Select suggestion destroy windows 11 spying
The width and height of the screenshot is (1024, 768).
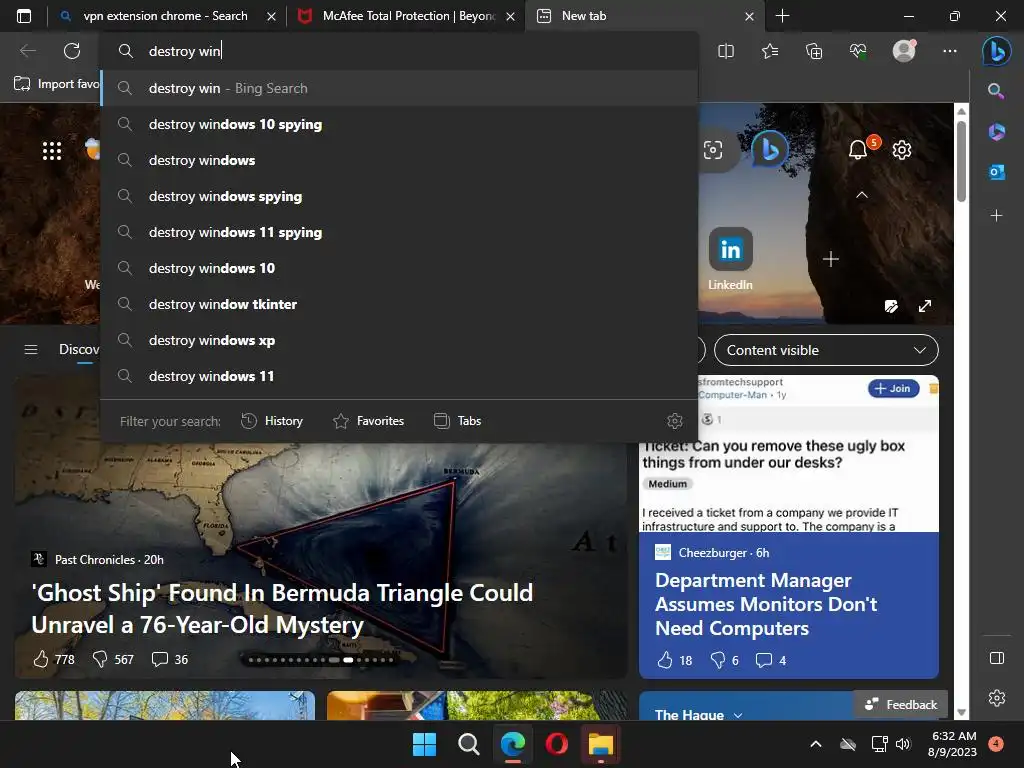tap(399, 232)
